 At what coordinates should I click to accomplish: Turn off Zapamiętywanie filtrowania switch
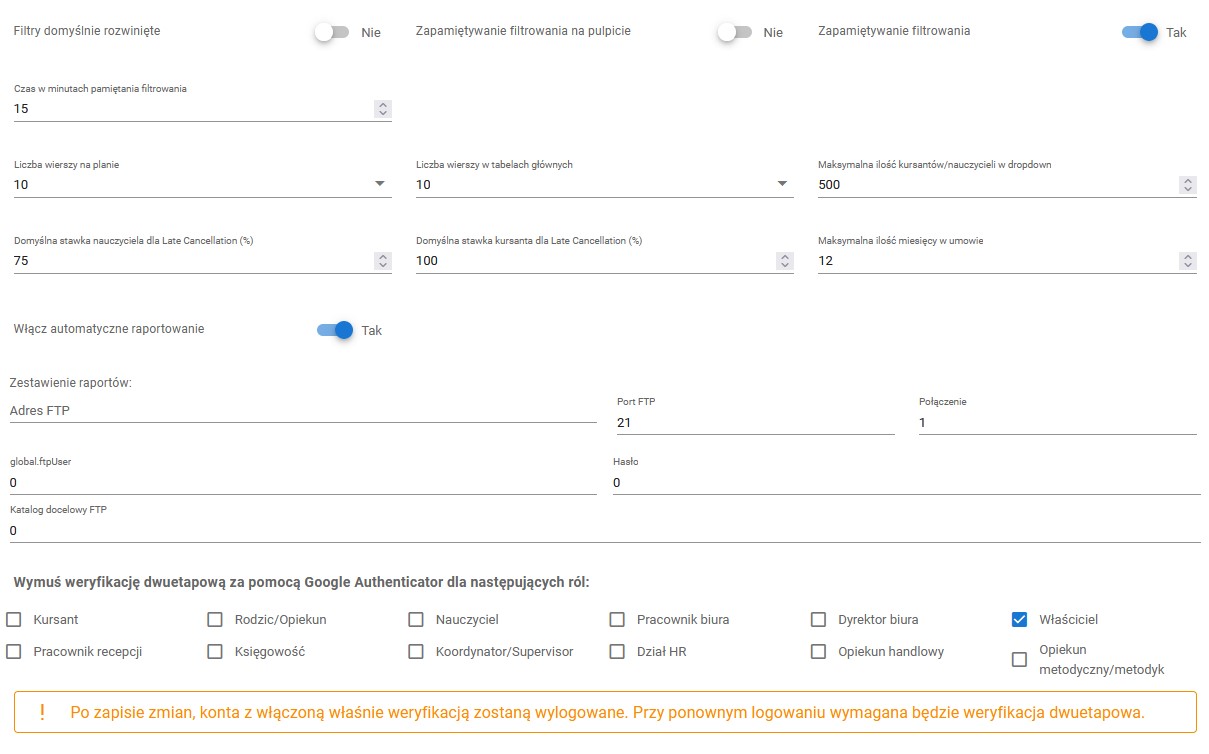point(1140,32)
